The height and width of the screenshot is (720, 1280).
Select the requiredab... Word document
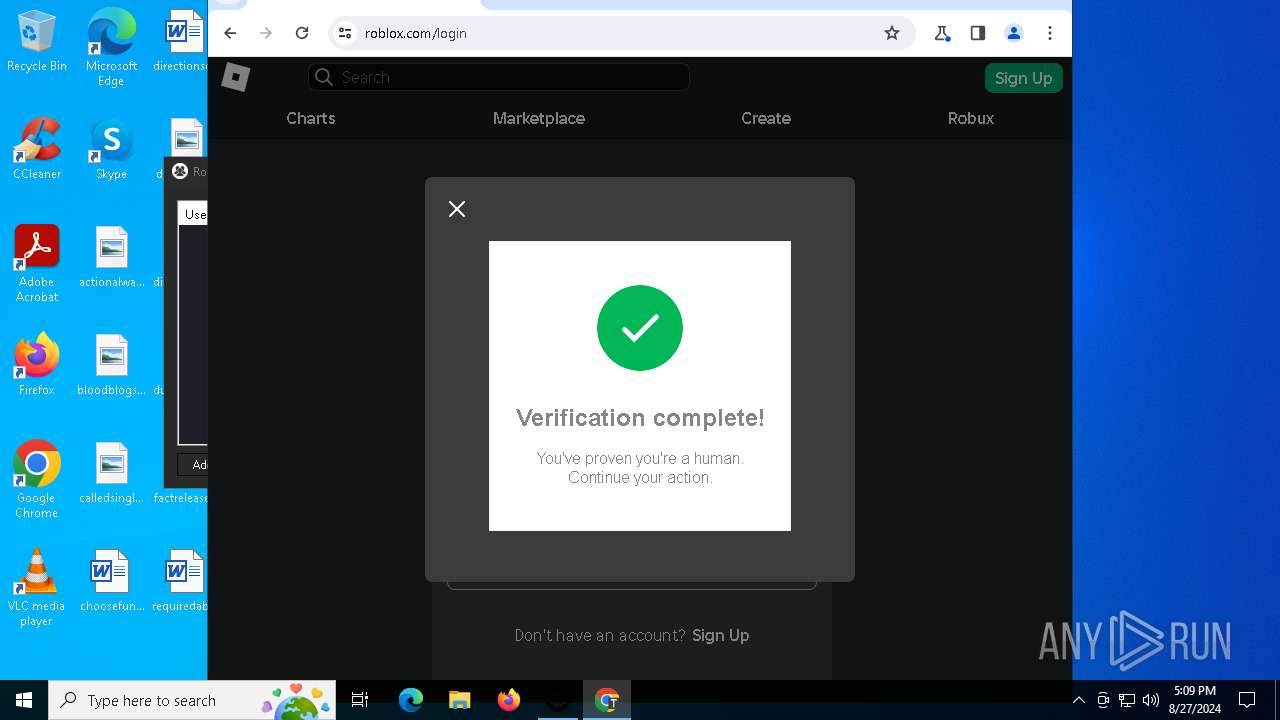(x=180, y=581)
